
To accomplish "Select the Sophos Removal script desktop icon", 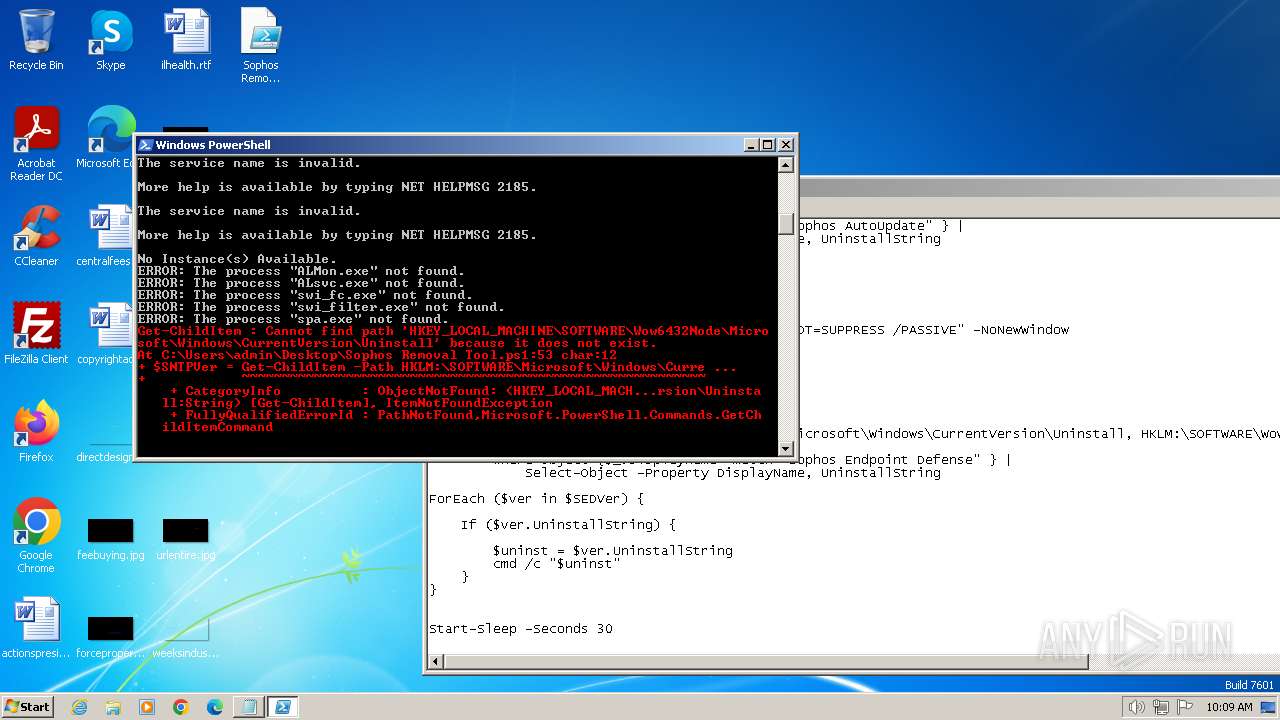I will [x=261, y=46].
